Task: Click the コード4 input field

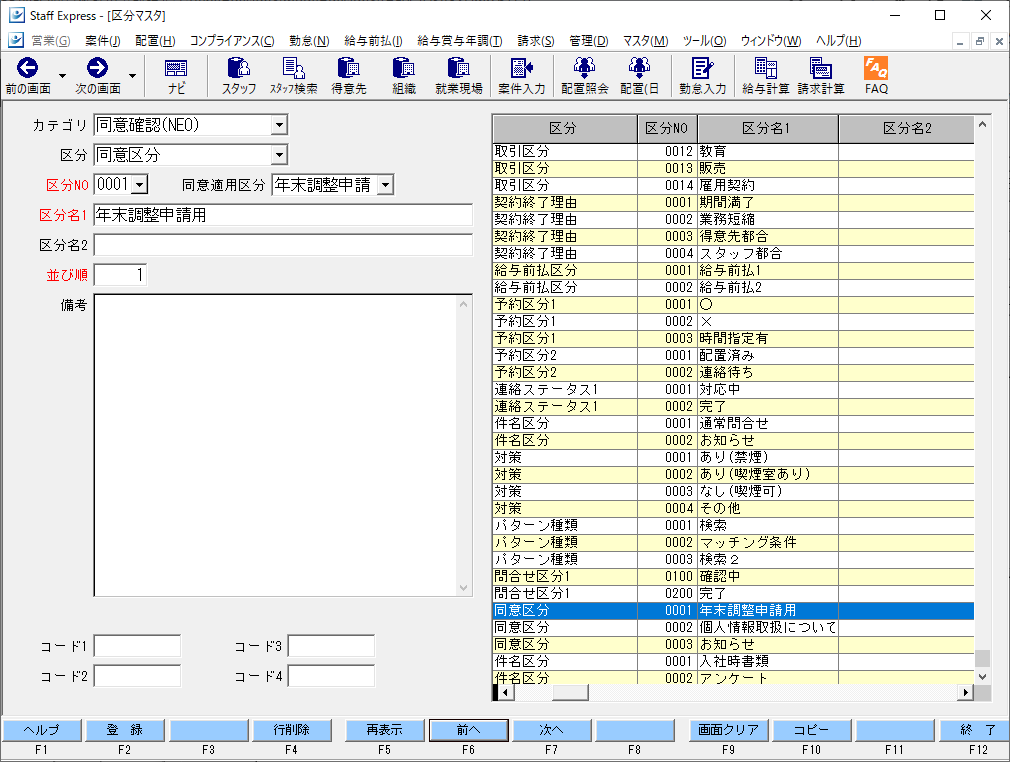Action: click(331, 676)
